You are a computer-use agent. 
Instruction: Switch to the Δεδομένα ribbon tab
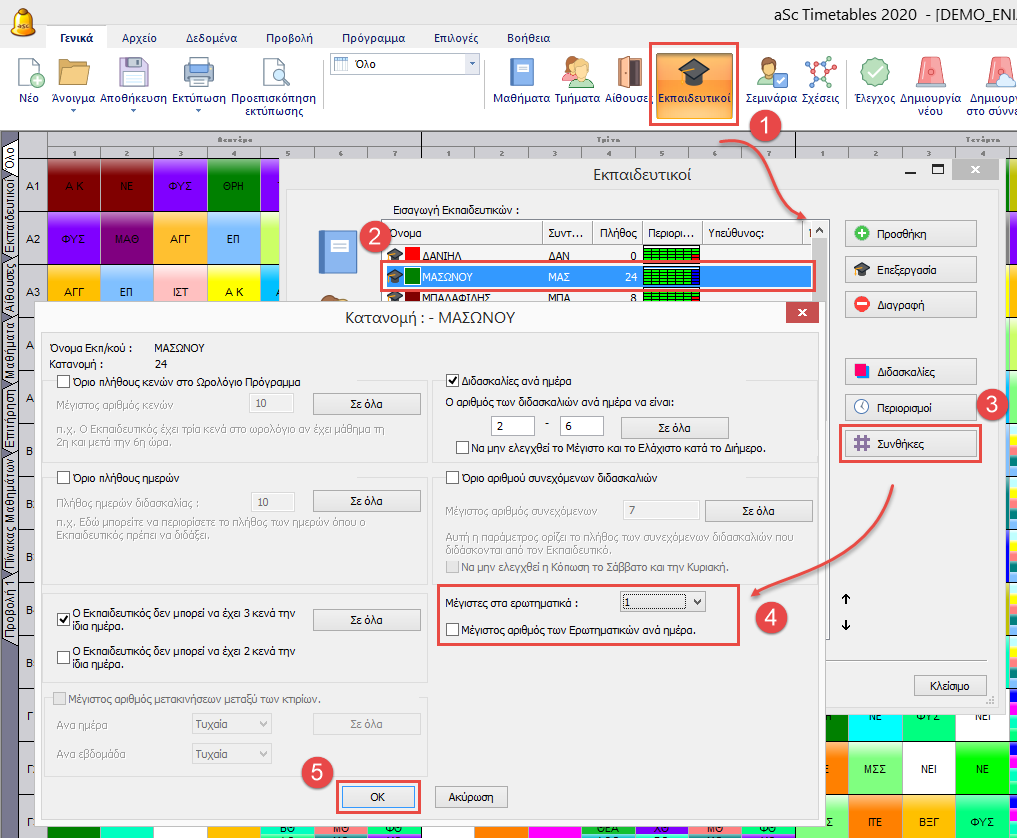pyautogui.click(x=210, y=38)
